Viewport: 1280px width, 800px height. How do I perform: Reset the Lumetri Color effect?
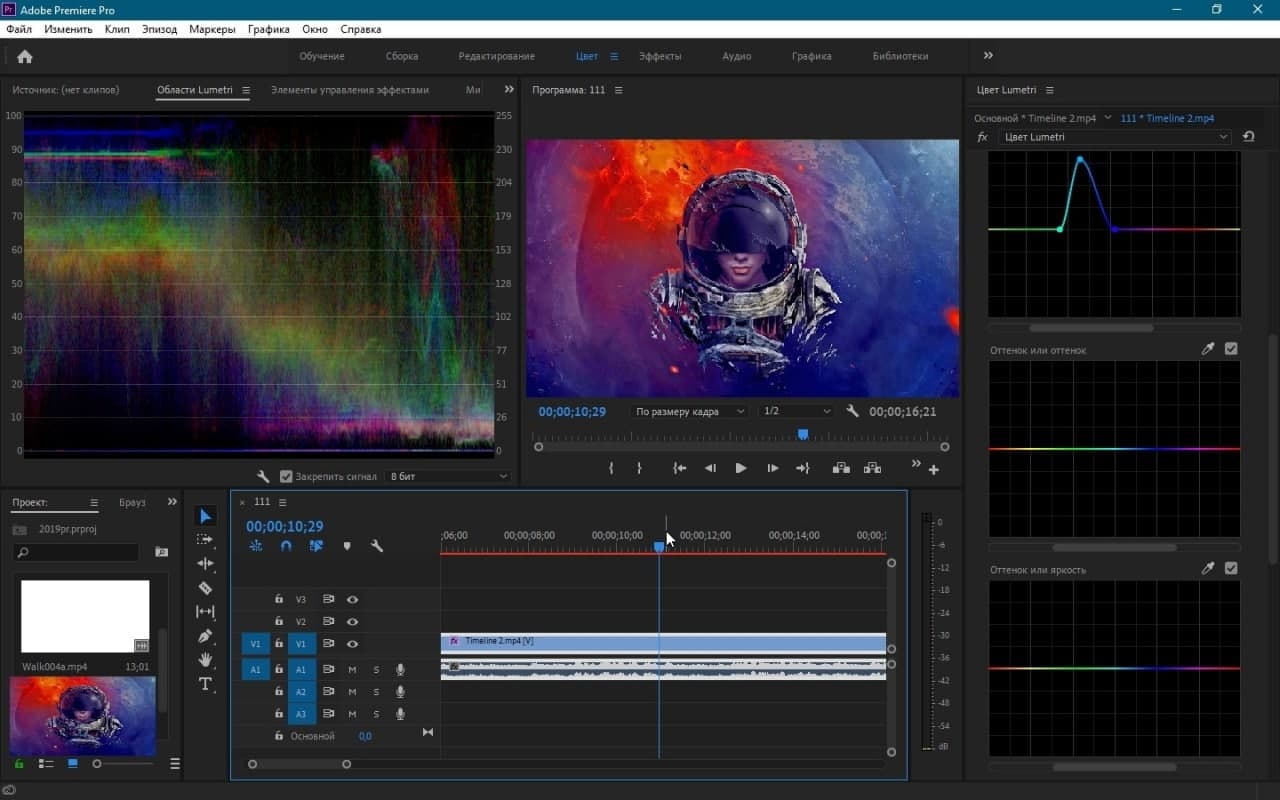tap(1248, 137)
